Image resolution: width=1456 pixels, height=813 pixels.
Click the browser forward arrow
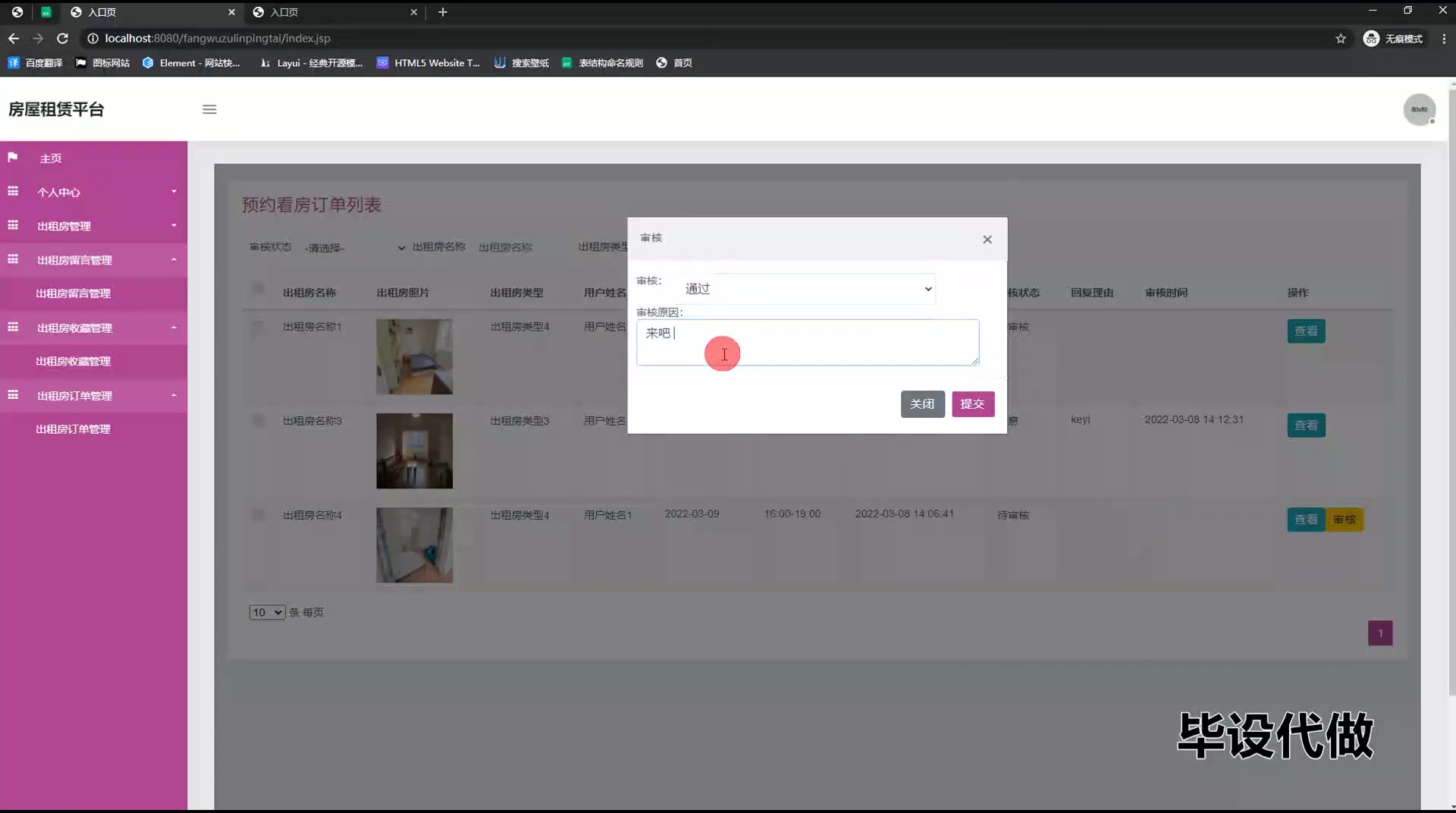pos(38,38)
